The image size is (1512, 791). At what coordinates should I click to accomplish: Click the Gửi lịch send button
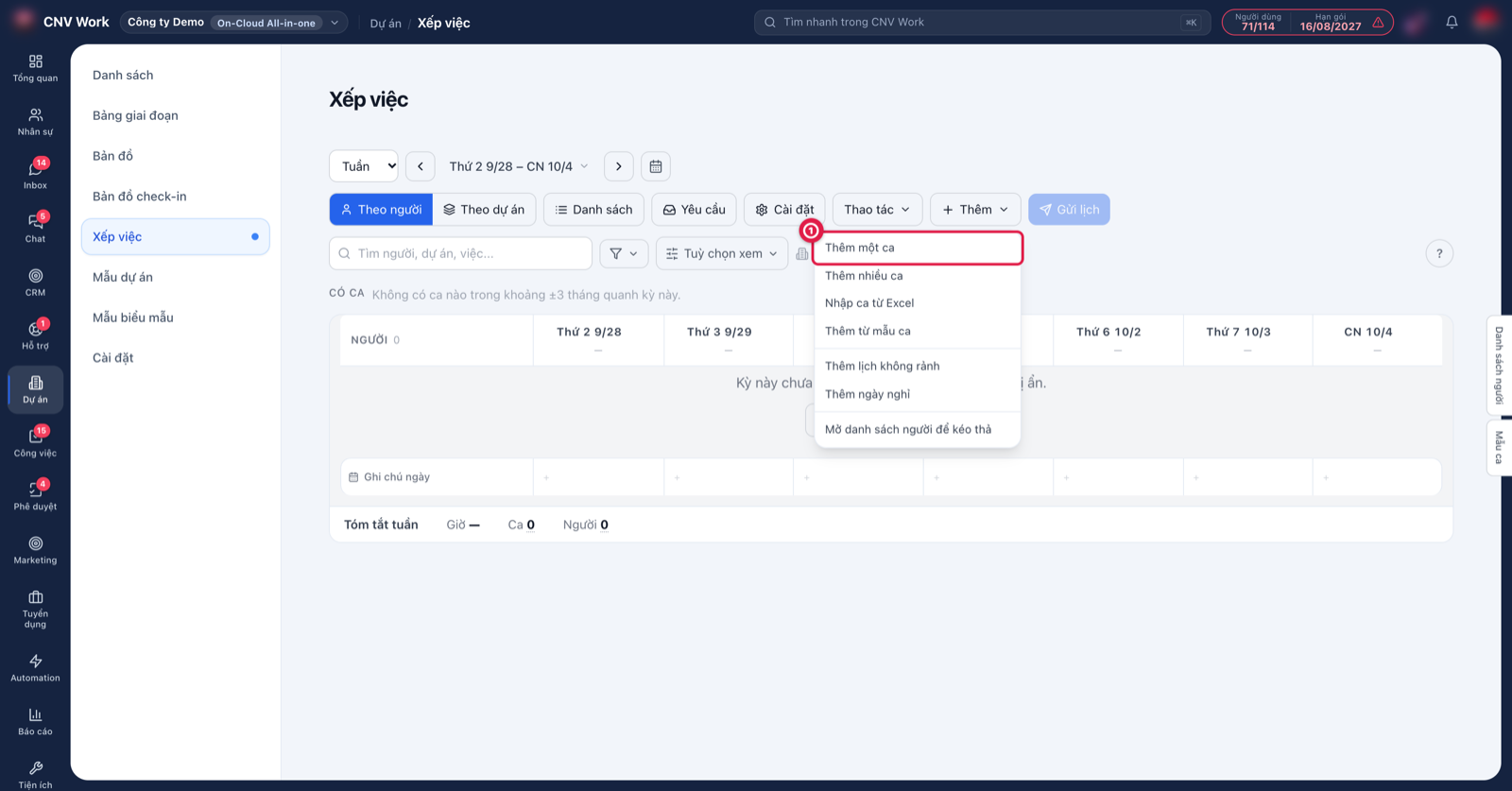[x=1070, y=210]
